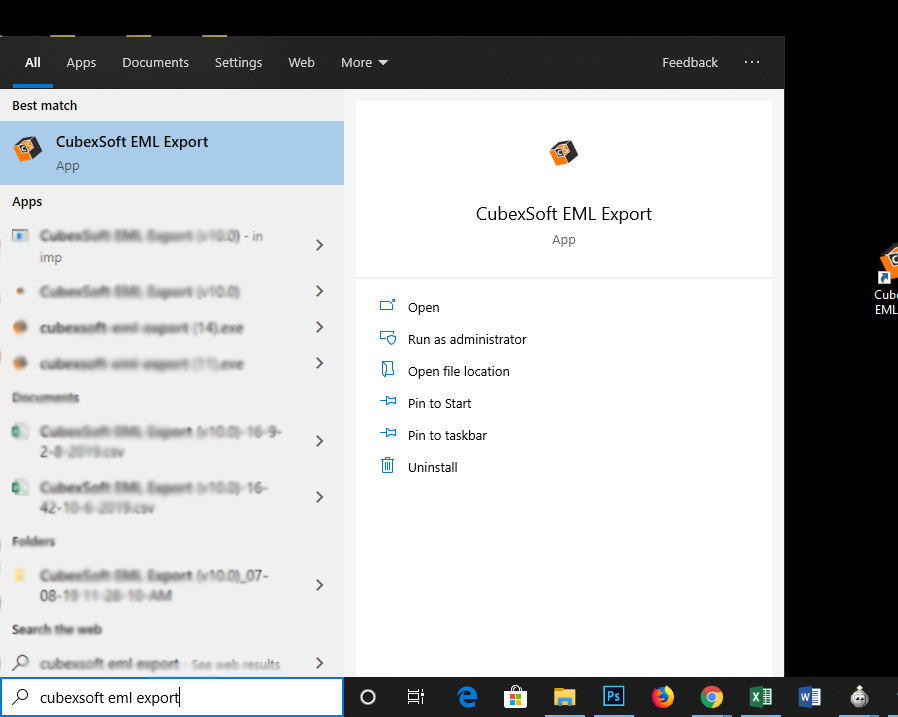The height and width of the screenshot is (717, 898).
Task: Click the Open file location icon
Action: pos(388,369)
